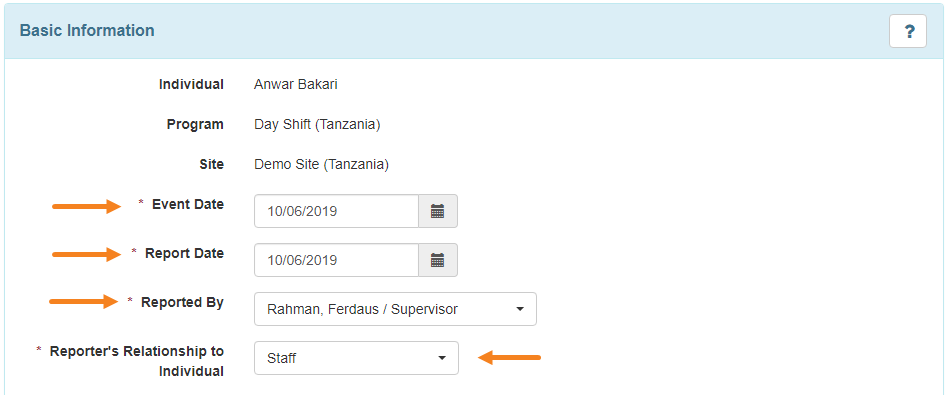This screenshot has height=395, width=947.
Task: Select the Anwar Bakari individual name
Action: tap(296, 85)
